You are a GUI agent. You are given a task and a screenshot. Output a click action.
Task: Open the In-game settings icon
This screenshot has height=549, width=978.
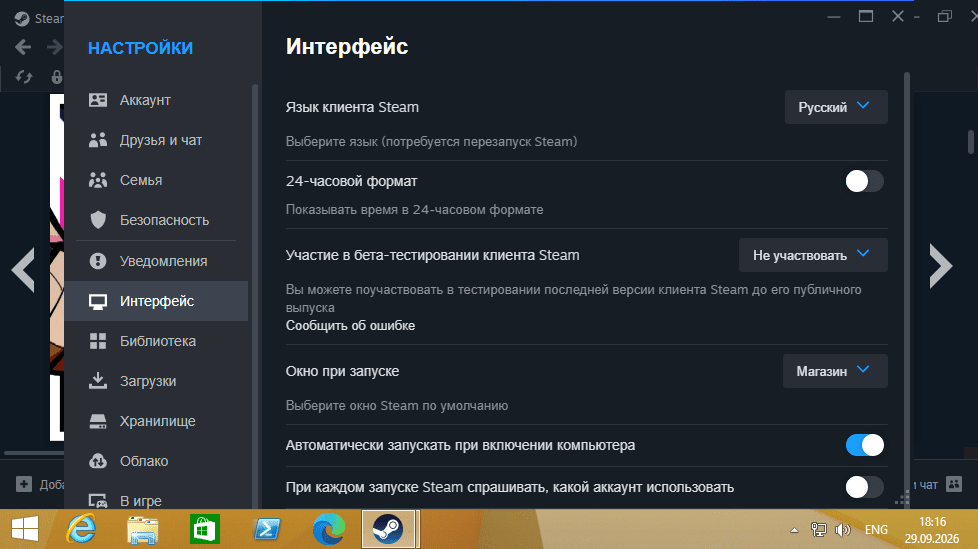[x=98, y=501]
